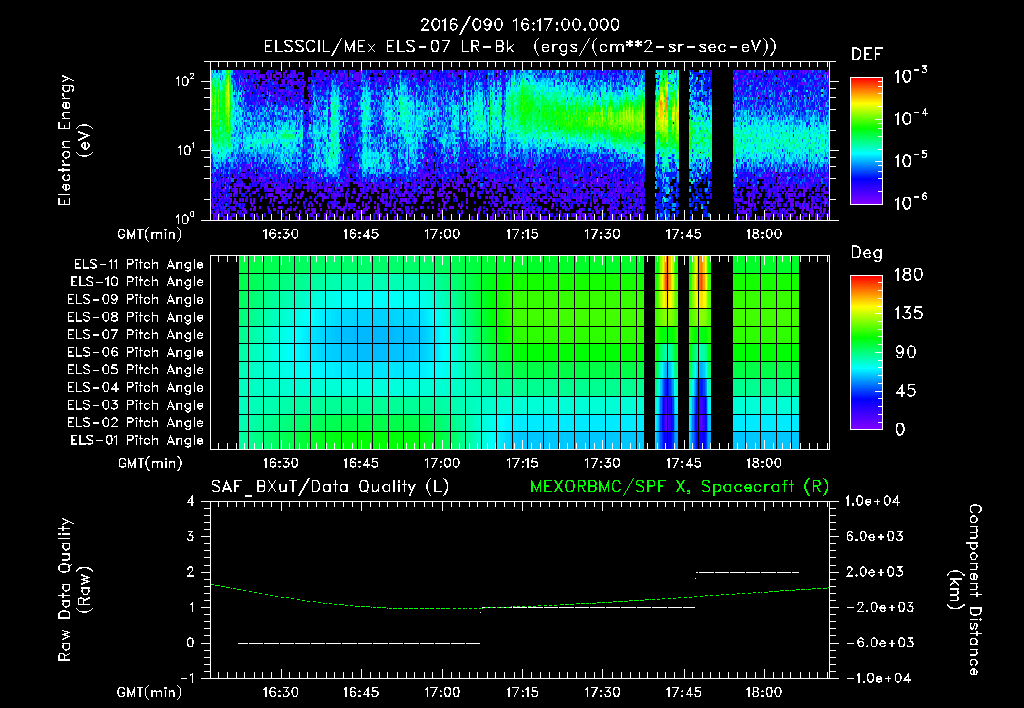Click the 16:30 tick label under spectrogram
The image size is (1024, 708).
[x=281, y=234]
